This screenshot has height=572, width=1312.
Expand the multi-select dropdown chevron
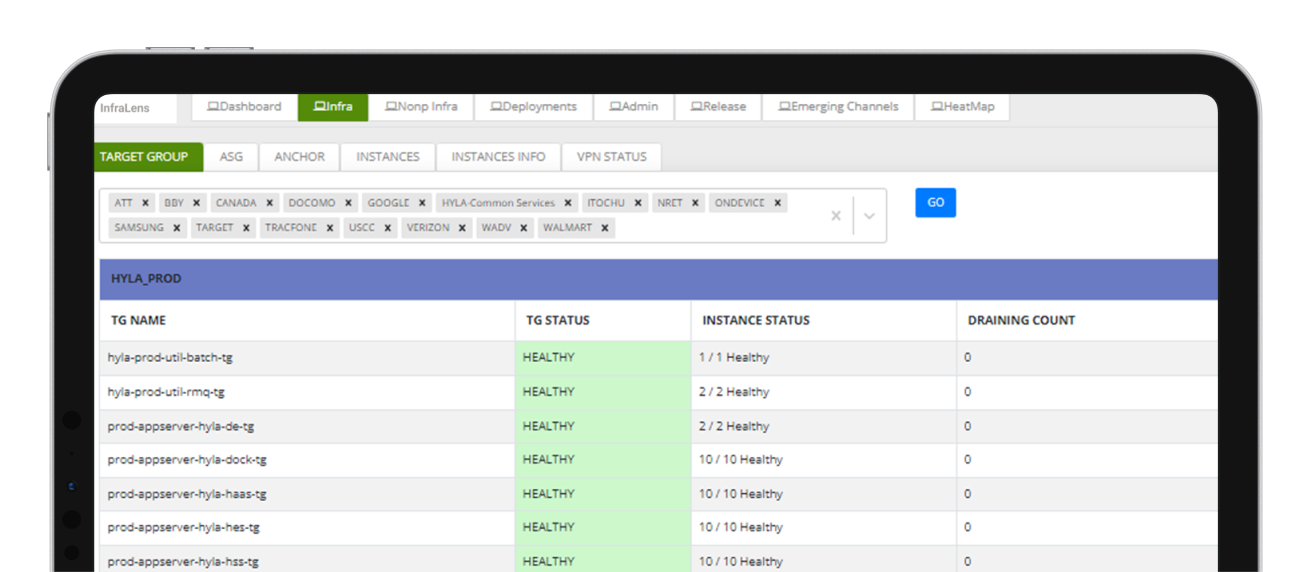click(869, 216)
